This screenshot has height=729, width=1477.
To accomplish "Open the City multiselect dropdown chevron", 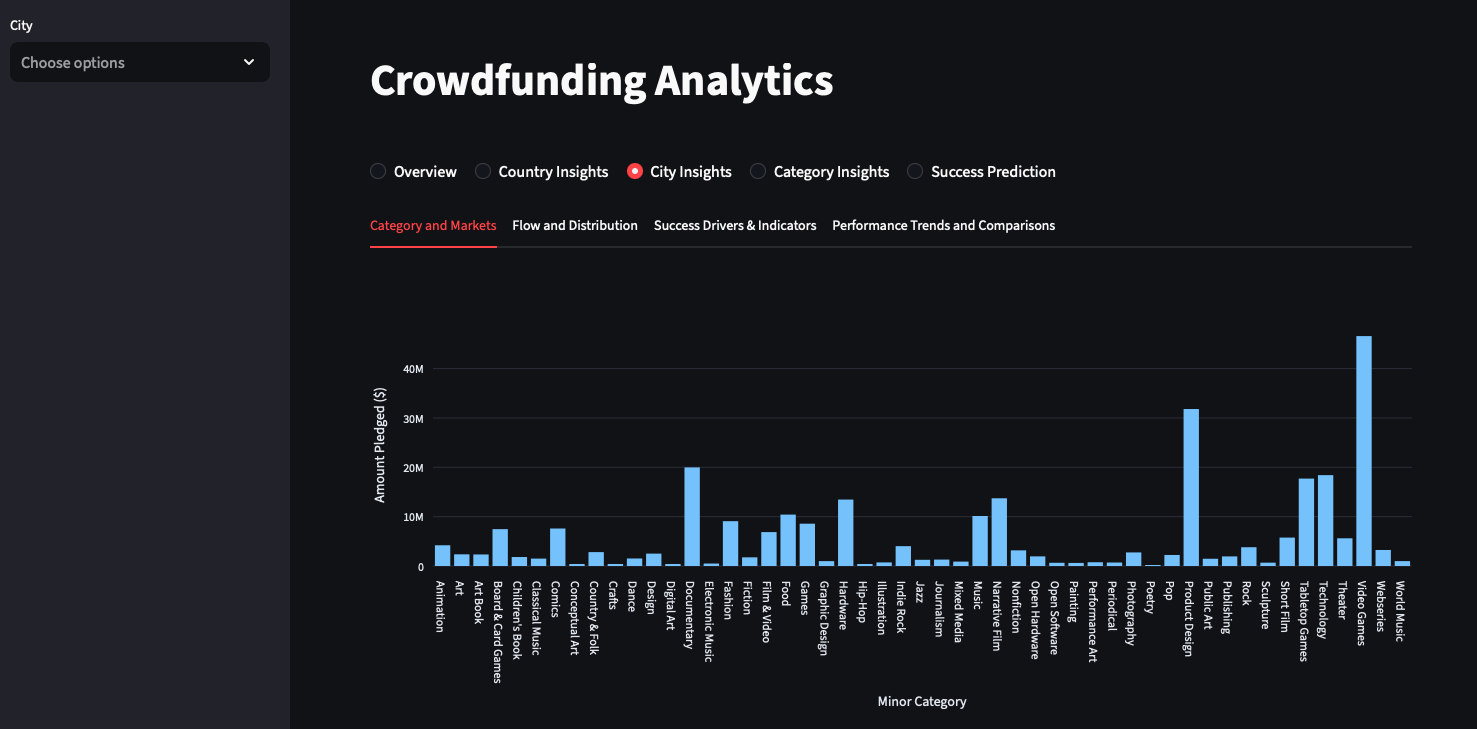I will pyautogui.click(x=249, y=62).
